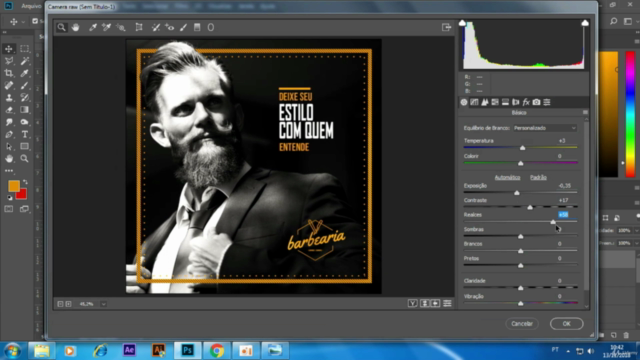Swap before and after settings icon
The image size is (640, 360).
pyautogui.click(x=424, y=303)
